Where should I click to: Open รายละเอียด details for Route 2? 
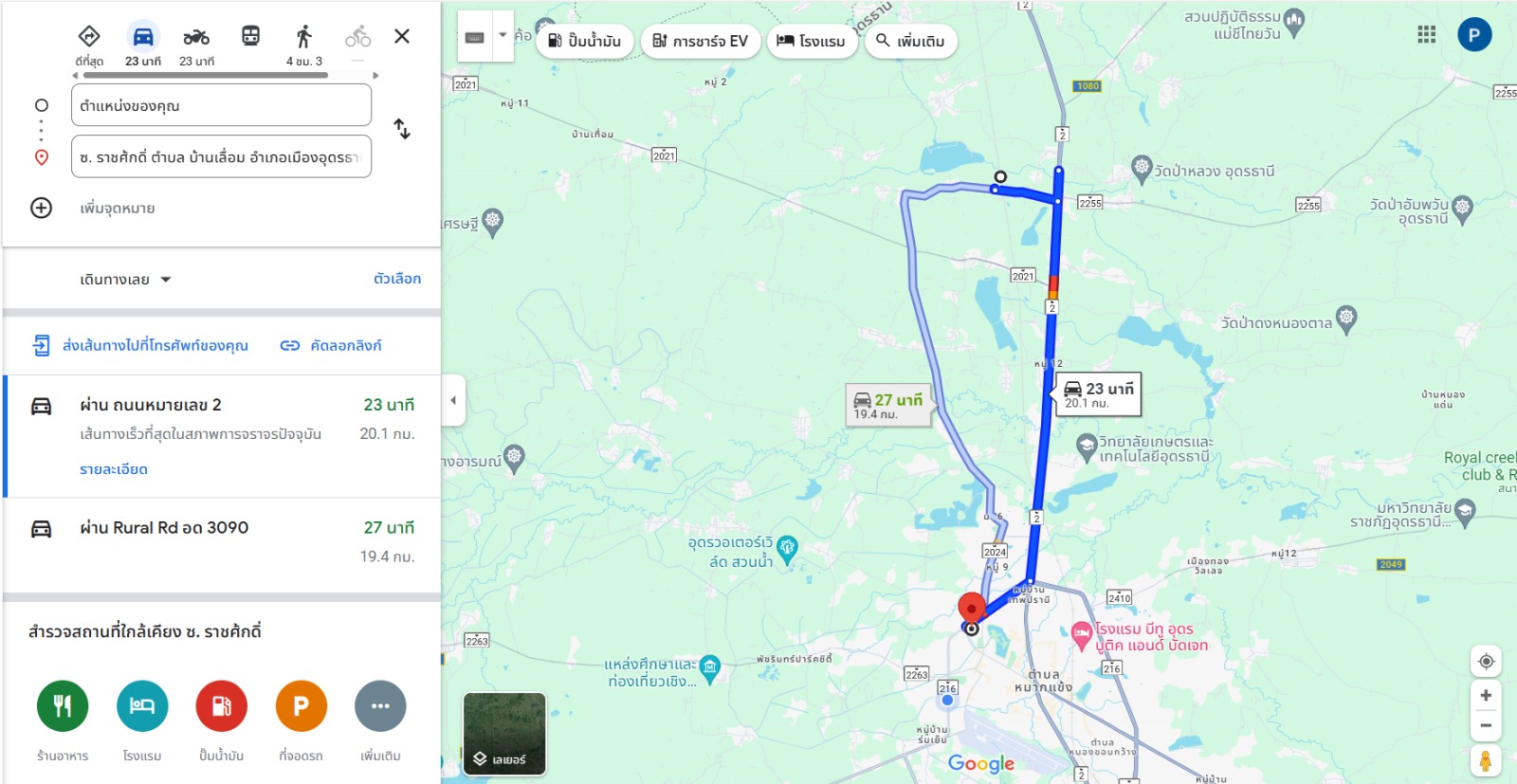point(114,469)
